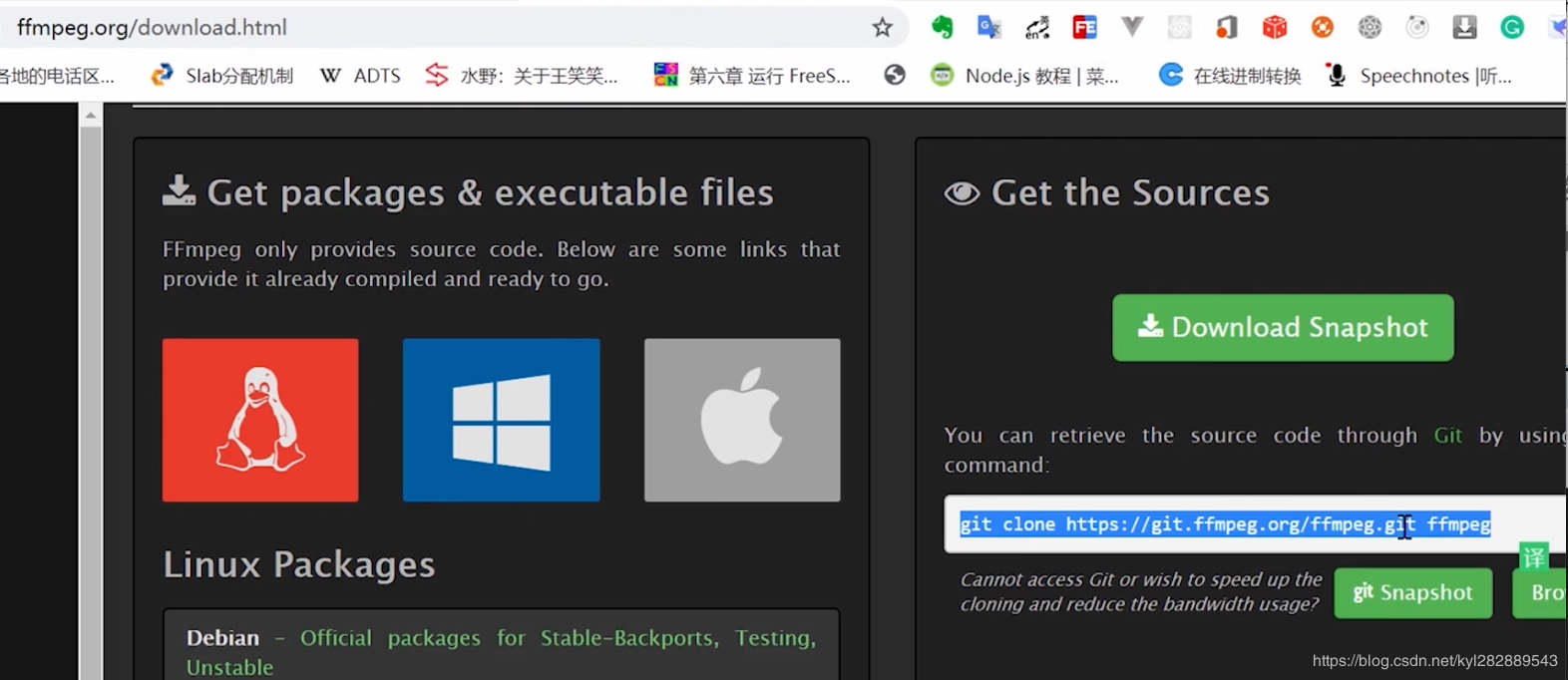
Task: Open the ADTS Wikipedia bookmark
Action: click(360, 76)
